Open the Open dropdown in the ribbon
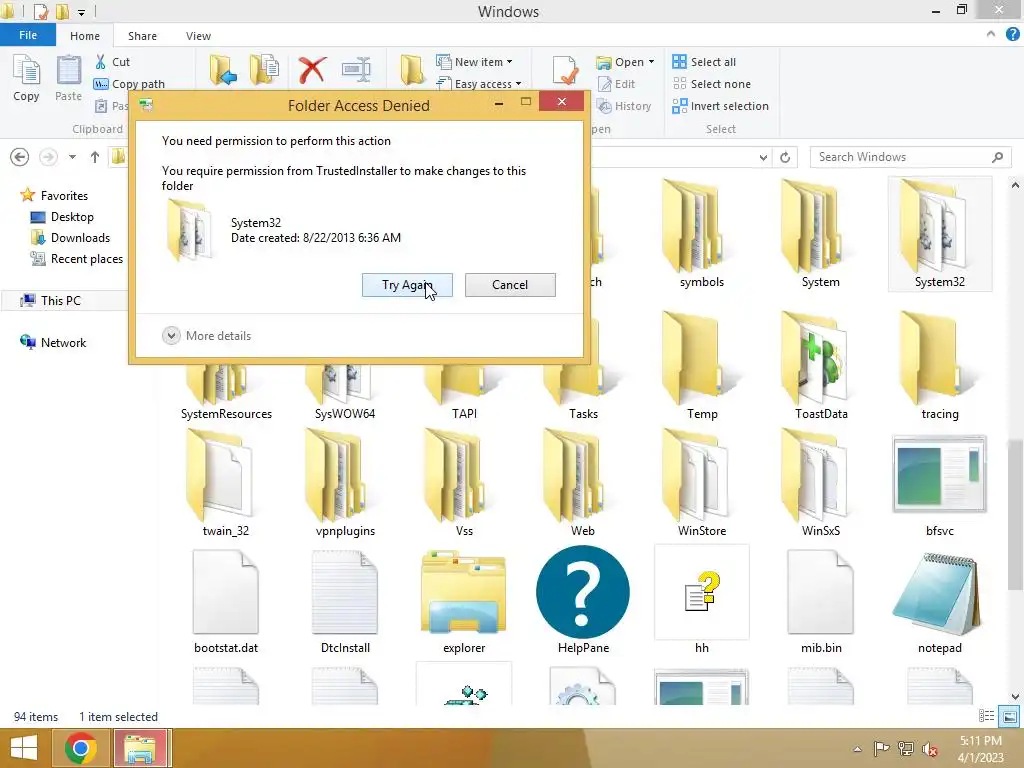1024x768 pixels. point(625,62)
